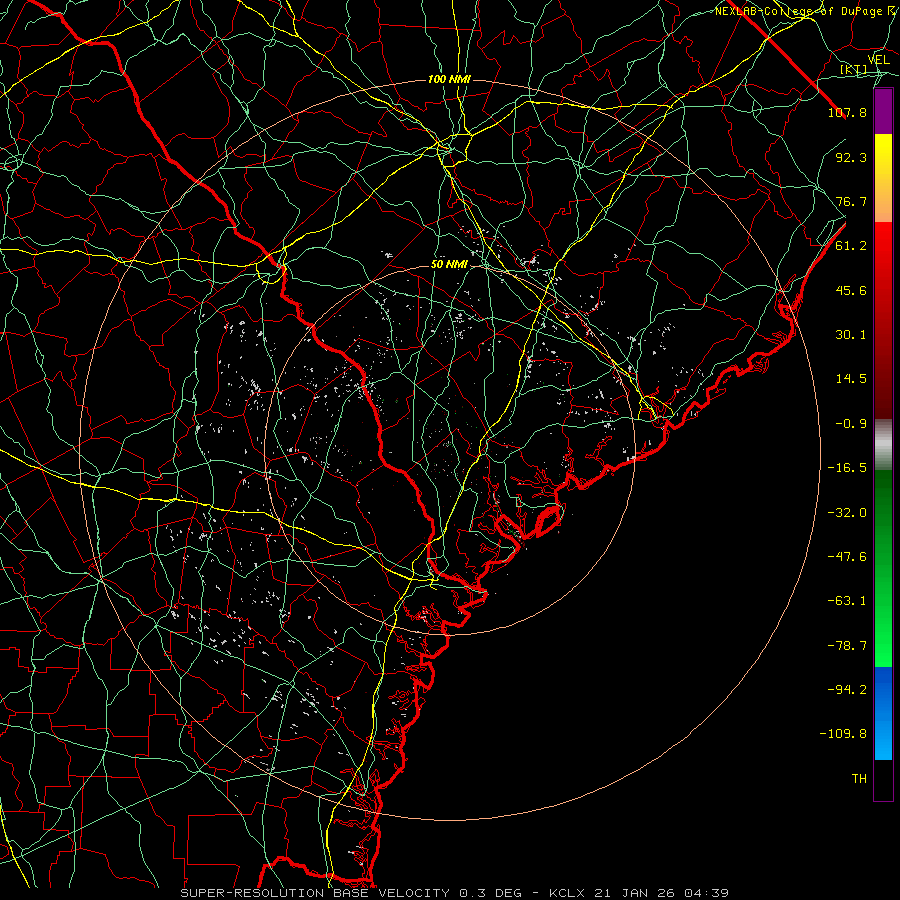Screen dimensions: 900x900
Task: Click the 30.1 velocity scale value
Action: tap(851, 335)
